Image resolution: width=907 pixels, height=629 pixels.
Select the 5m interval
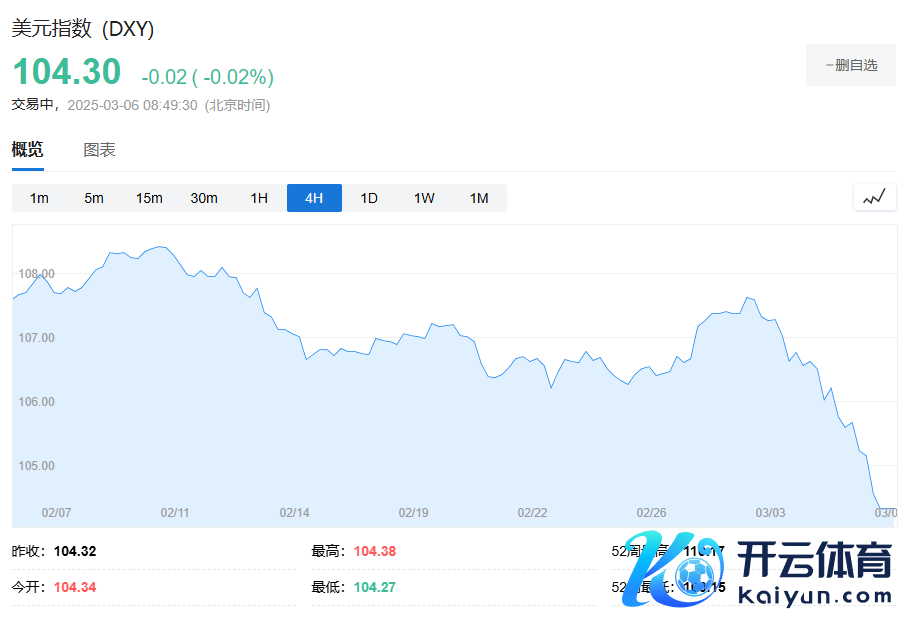click(94, 198)
